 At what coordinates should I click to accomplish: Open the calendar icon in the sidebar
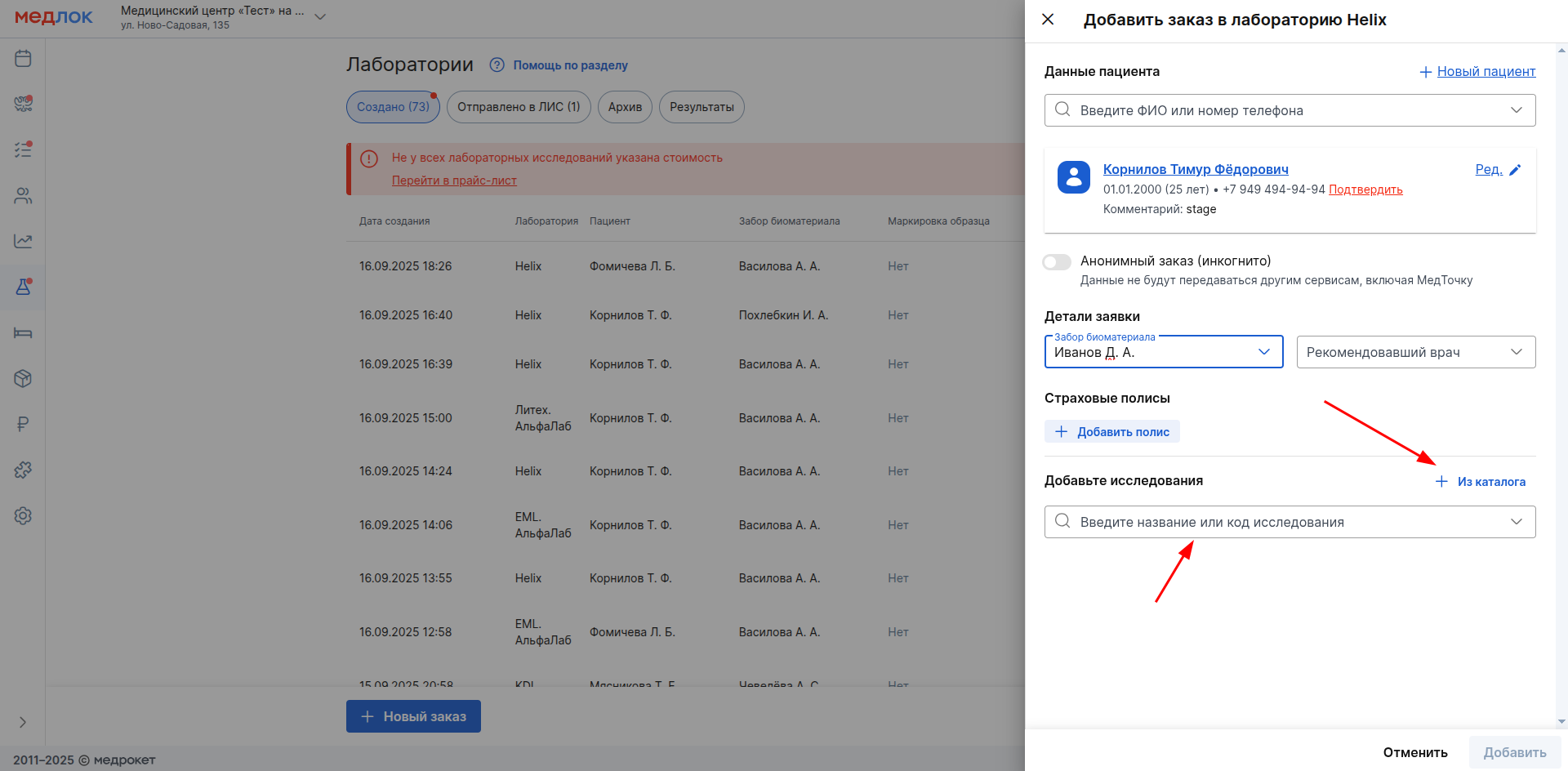coord(23,58)
